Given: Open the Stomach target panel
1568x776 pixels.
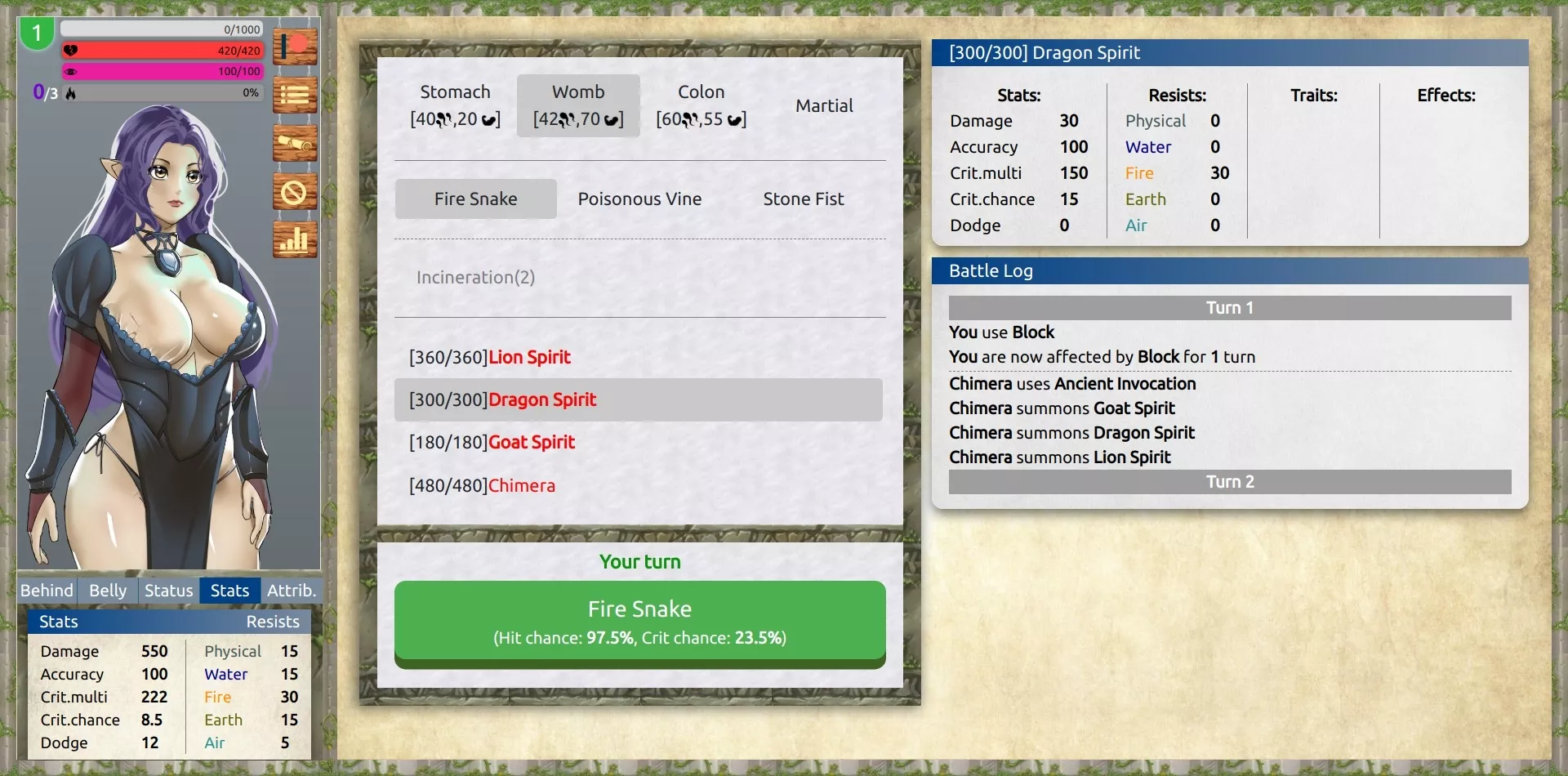Looking at the screenshot, I should (x=455, y=105).
